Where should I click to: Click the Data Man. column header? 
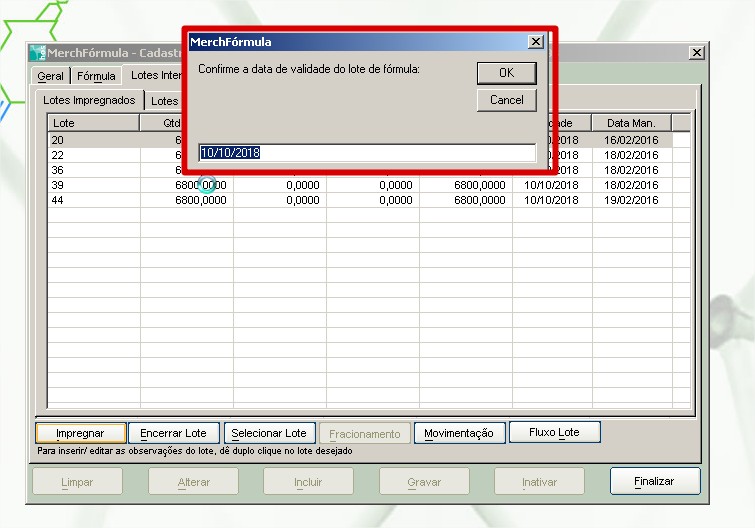coord(631,123)
